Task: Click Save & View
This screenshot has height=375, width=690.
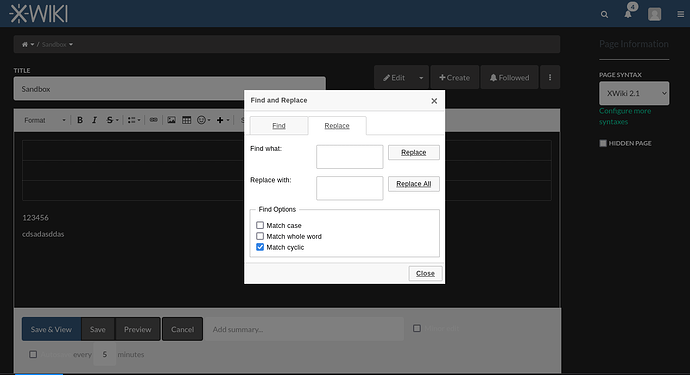Action: (51, 329)
